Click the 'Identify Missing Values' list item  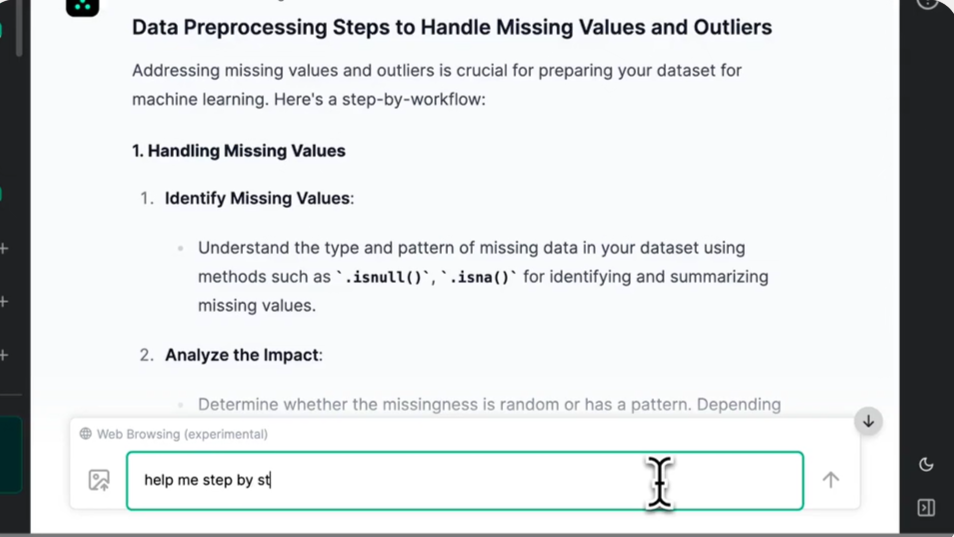259,198
